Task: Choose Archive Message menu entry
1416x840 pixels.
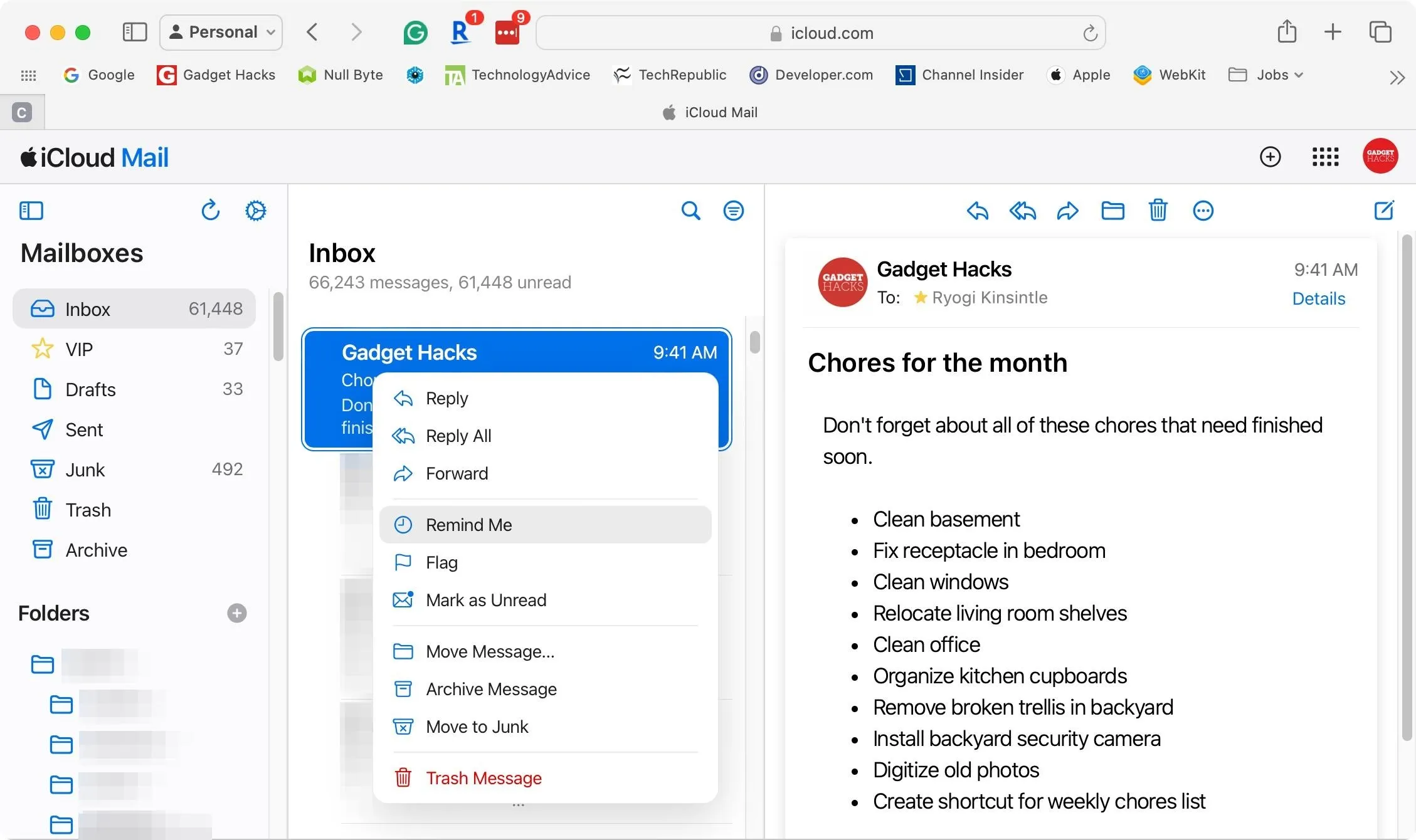Action: coord(545,689)
